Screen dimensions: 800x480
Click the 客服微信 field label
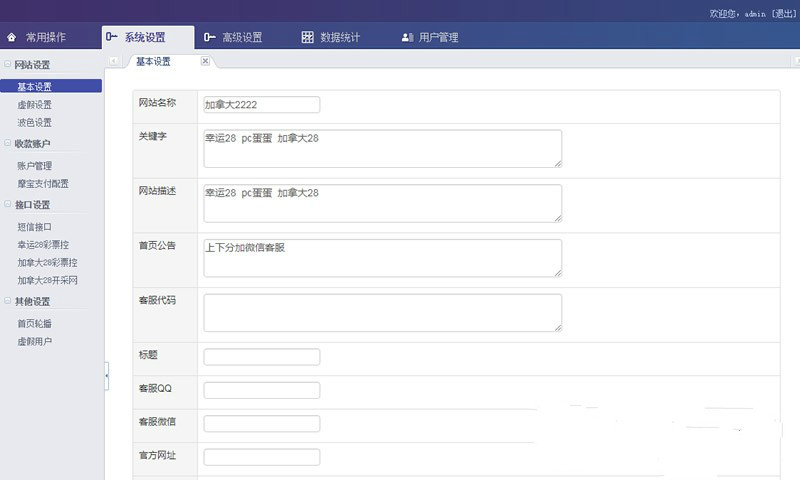tap(157, 422)
